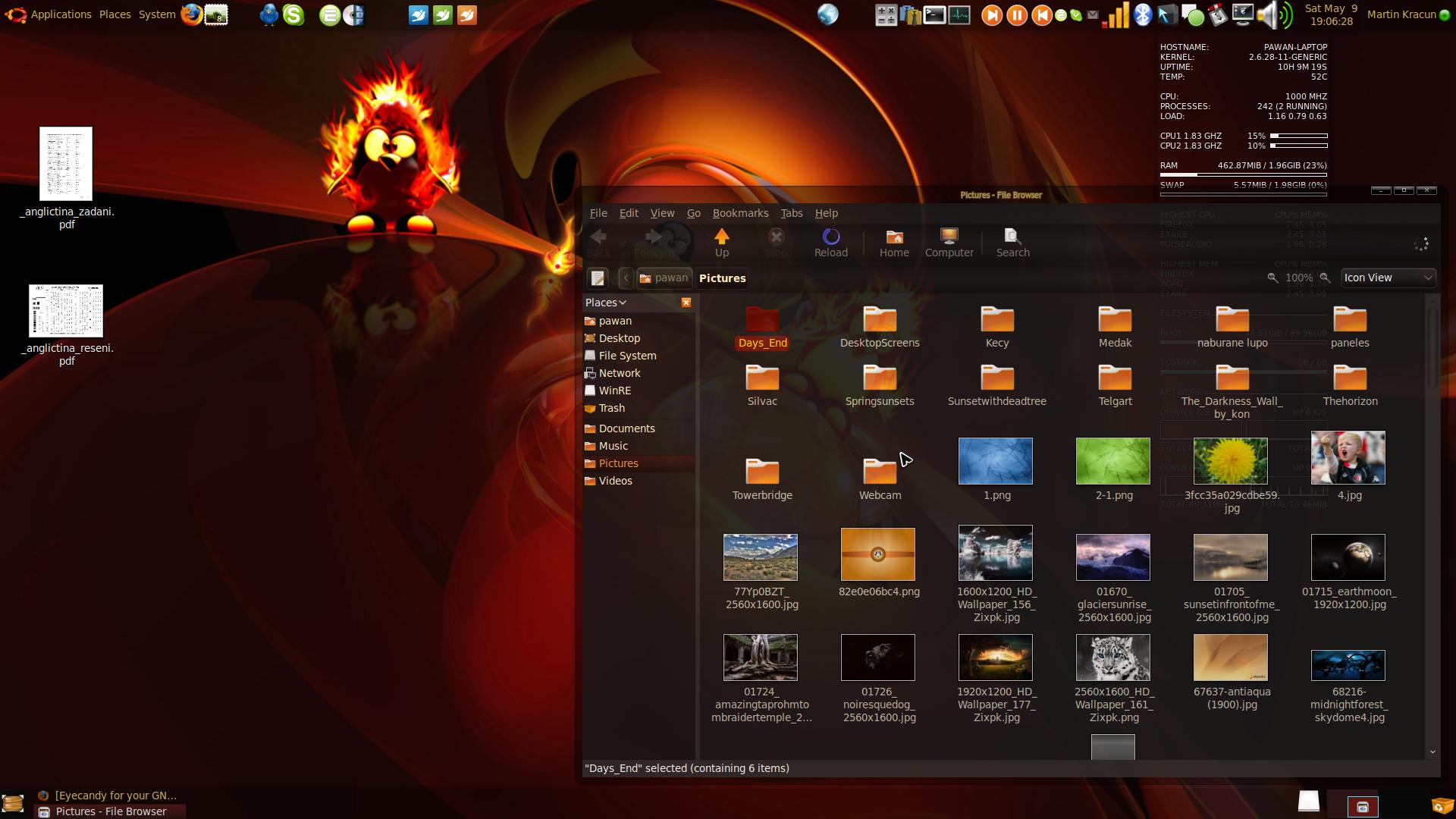Open the Search tool in toolbar
The width and height of the screenshot is (1456, 819).
tap(1012, 243)
